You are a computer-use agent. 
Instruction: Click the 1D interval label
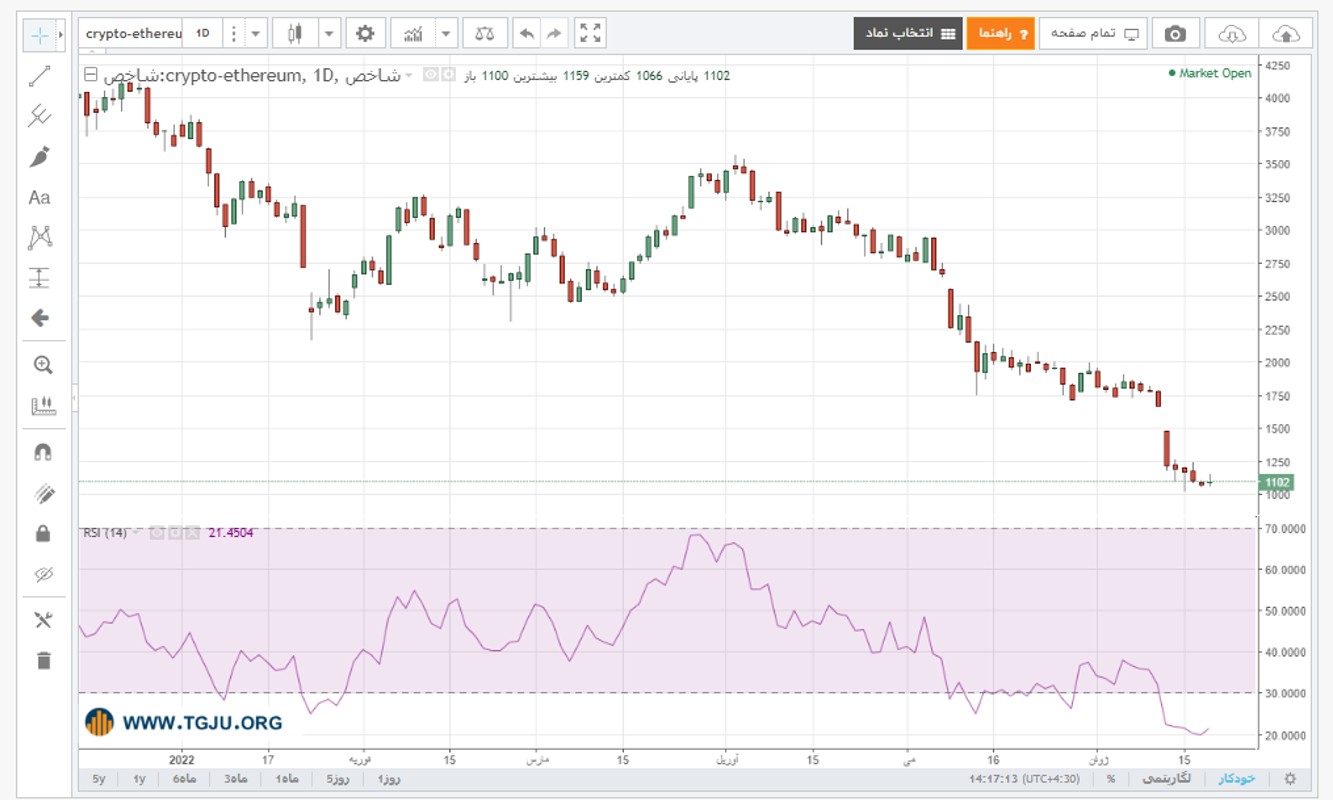203,33
